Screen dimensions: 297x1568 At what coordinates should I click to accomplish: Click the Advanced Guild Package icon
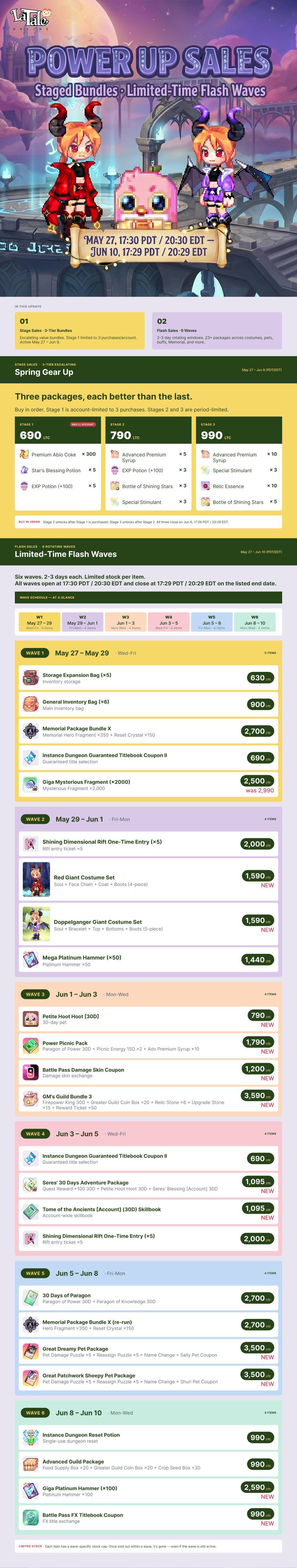(30, 1464)
